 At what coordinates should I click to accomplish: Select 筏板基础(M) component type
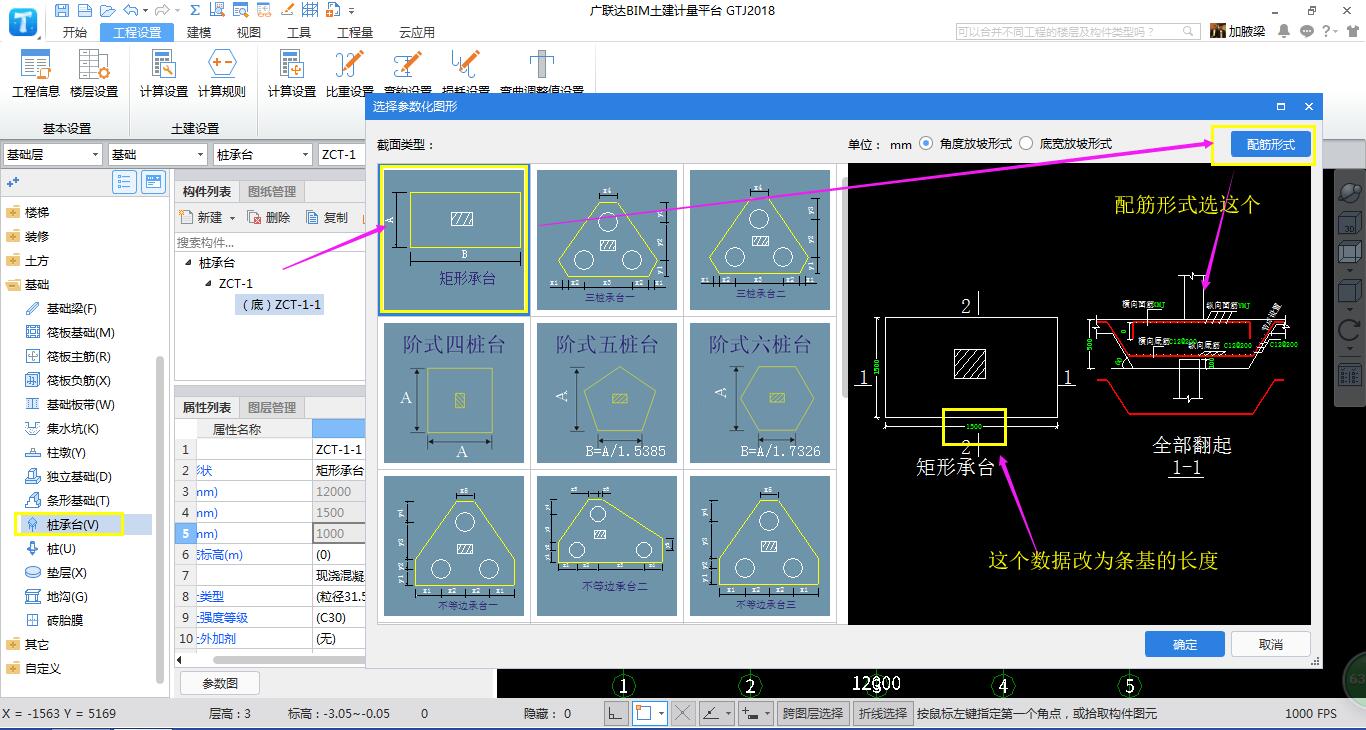coord(81,333)
